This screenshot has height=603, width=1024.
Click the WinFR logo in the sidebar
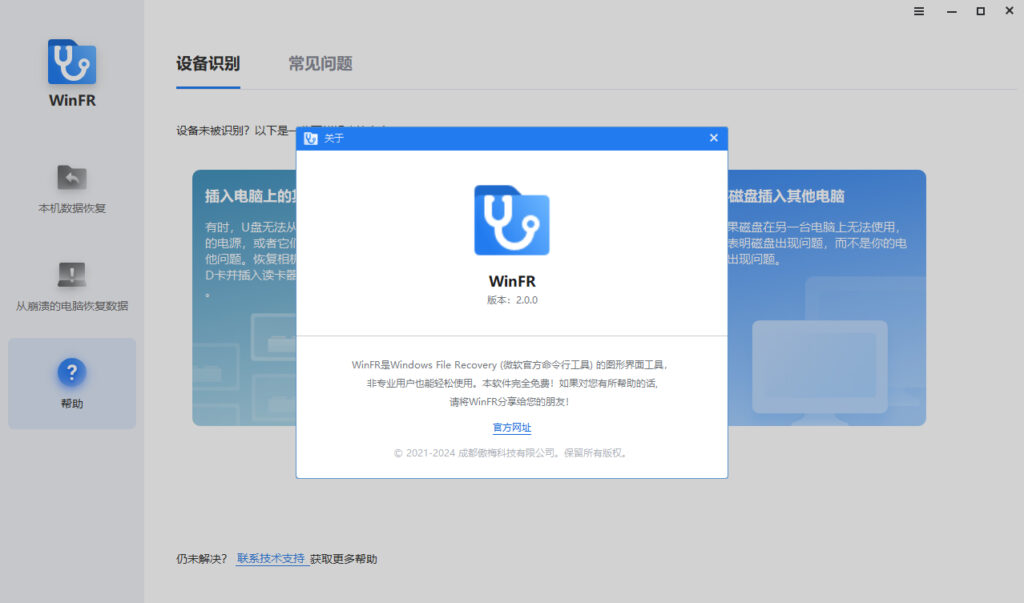(72, 62)
